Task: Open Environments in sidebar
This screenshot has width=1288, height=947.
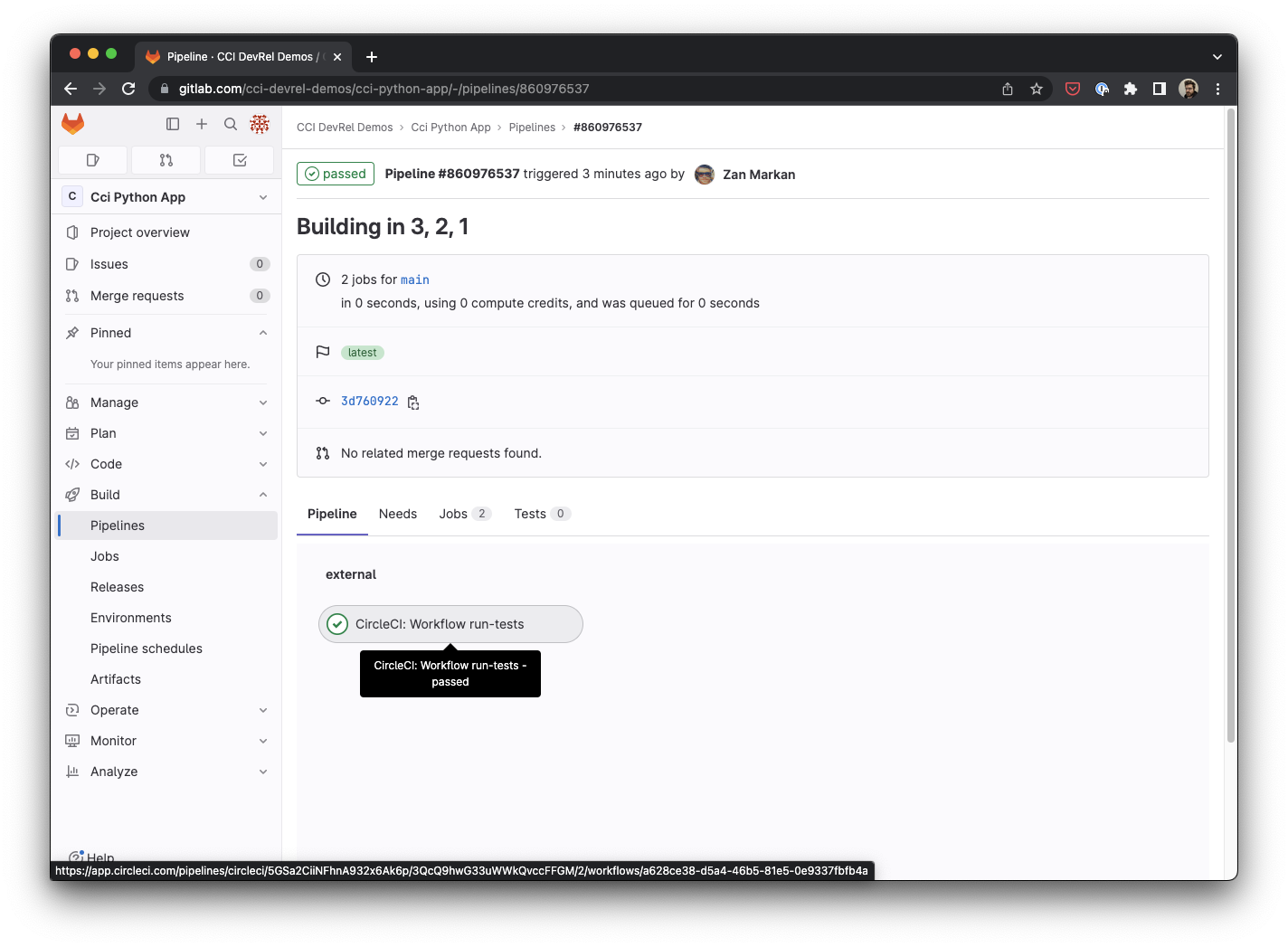Action: point(166,618)
